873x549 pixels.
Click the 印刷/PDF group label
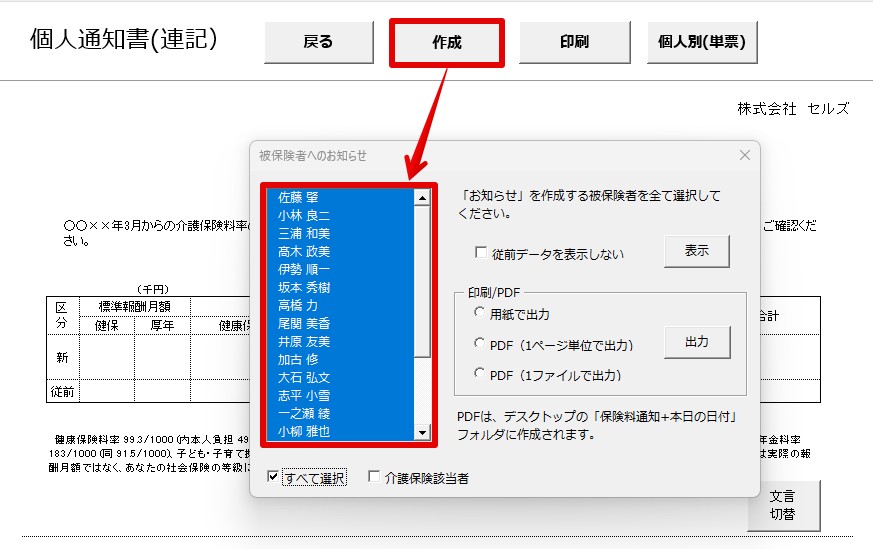click(494, 293)
